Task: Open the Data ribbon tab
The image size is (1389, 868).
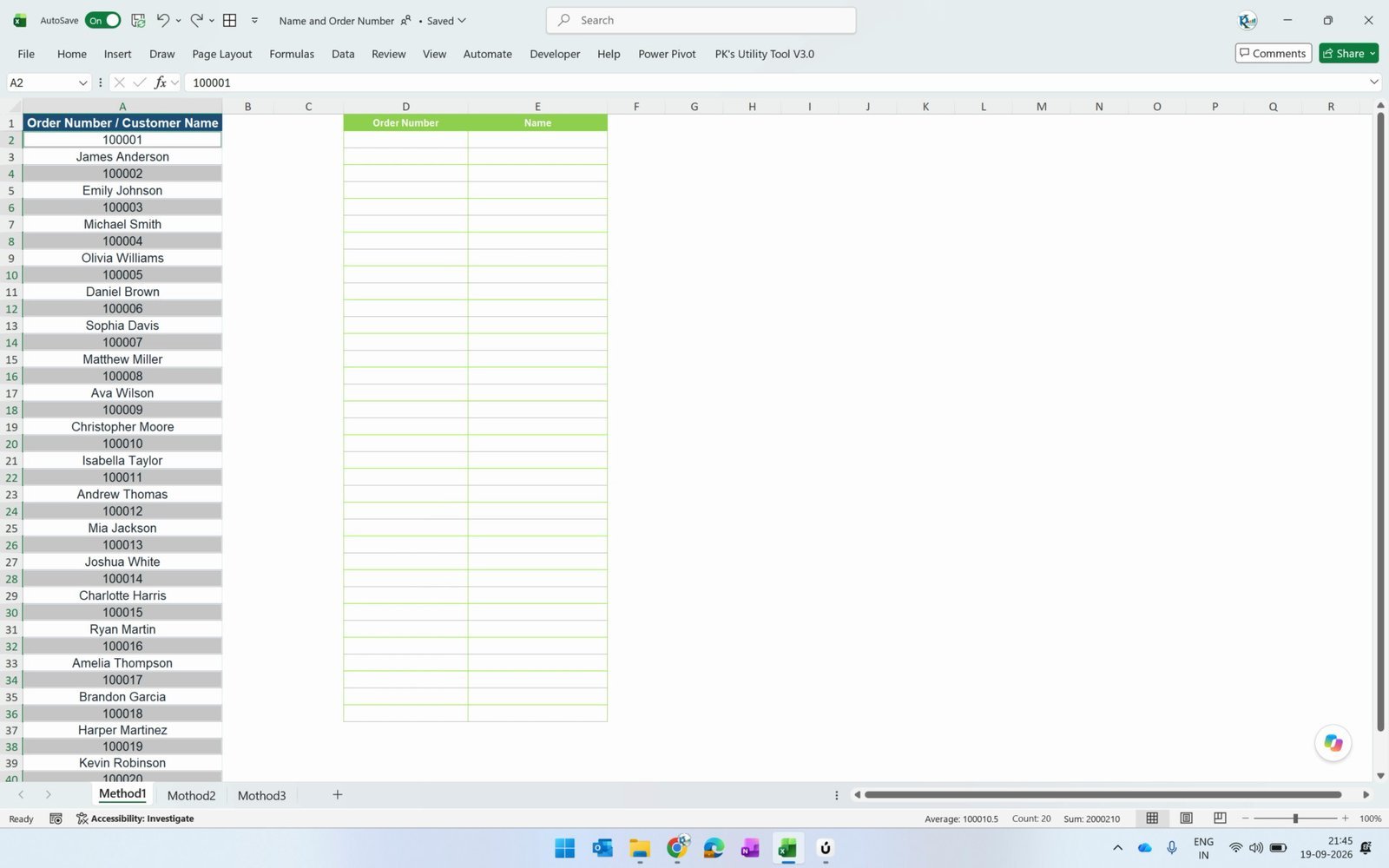Action: click(343, 54)
